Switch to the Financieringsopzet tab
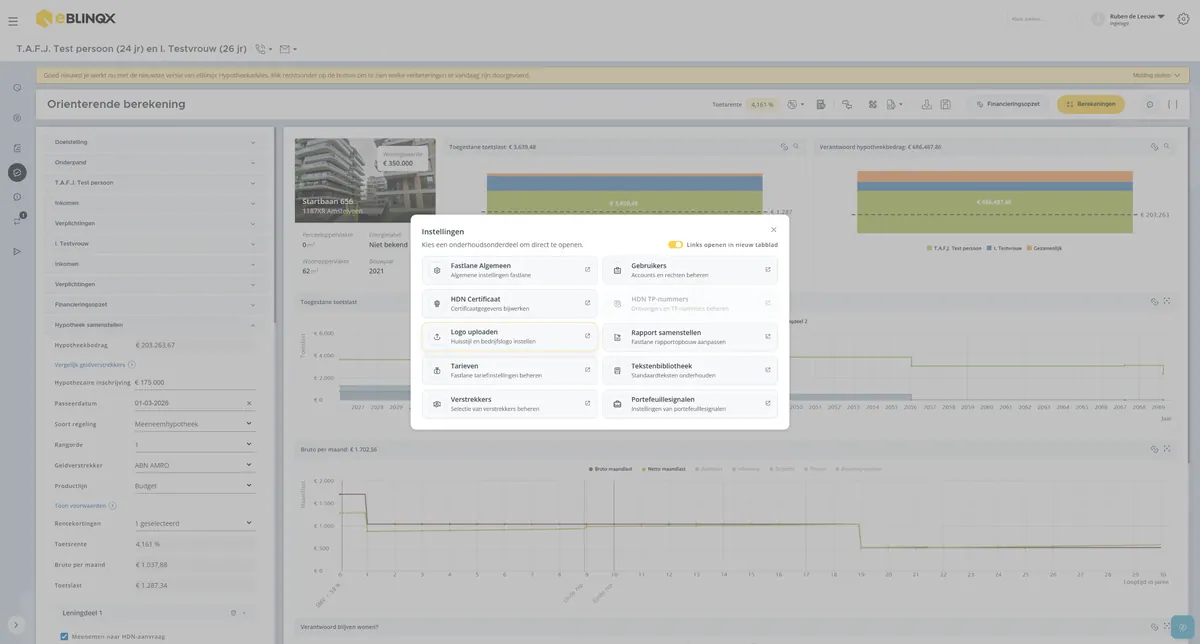Viewport: 1200px width, 644px height. coord(1008,104)
